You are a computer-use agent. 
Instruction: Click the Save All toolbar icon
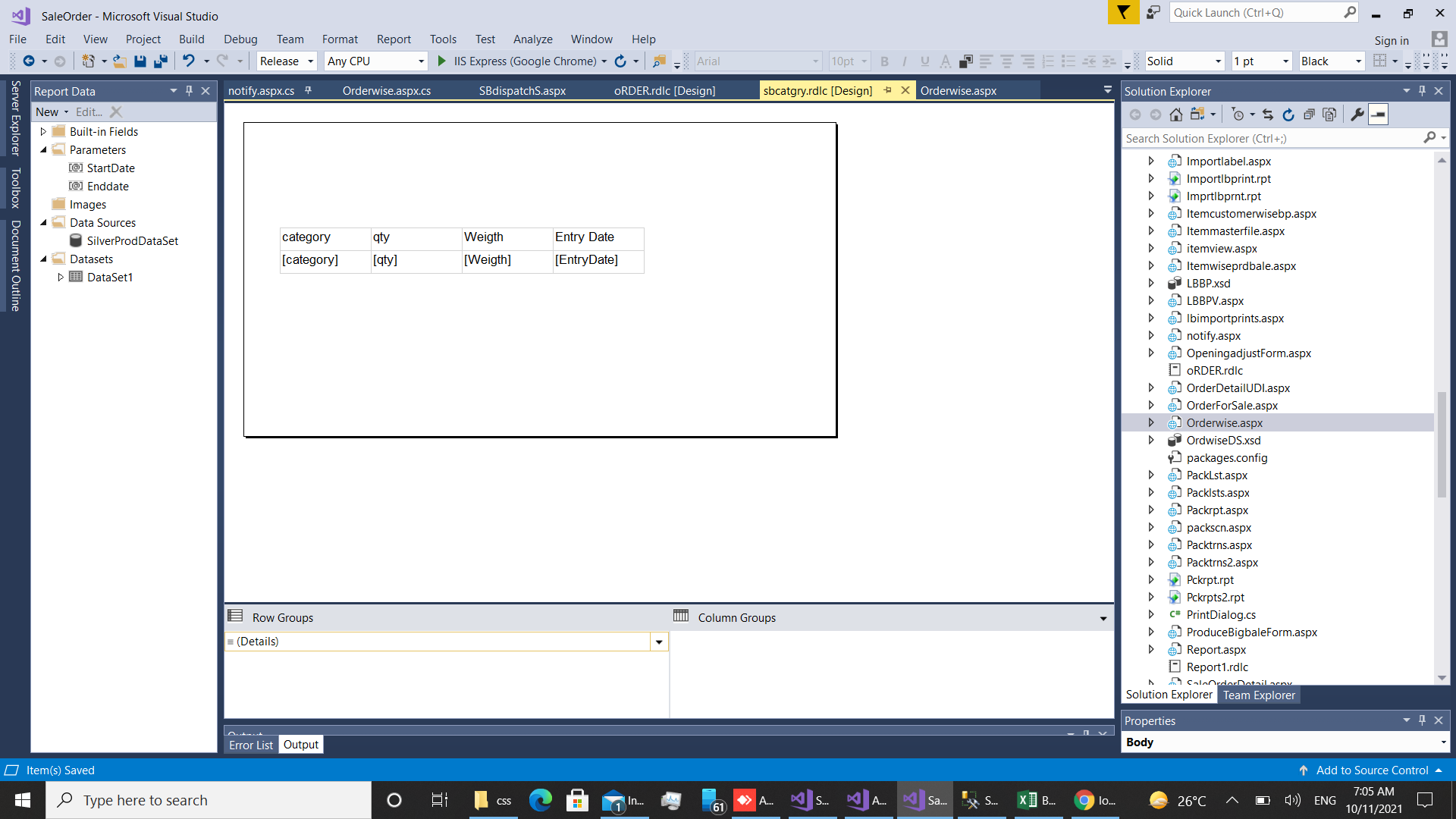pos(161,61)
